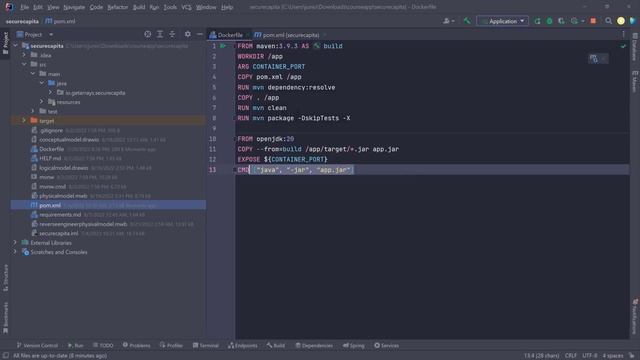Open the Services tool window
The width and height of the screenshot is (640, 360).
coord(386,345)
